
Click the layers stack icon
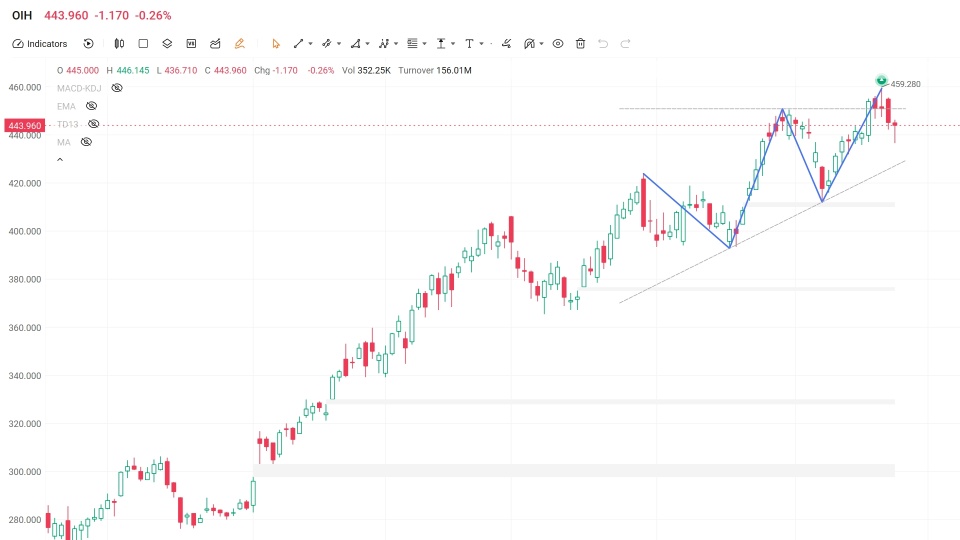click(167, 43)
